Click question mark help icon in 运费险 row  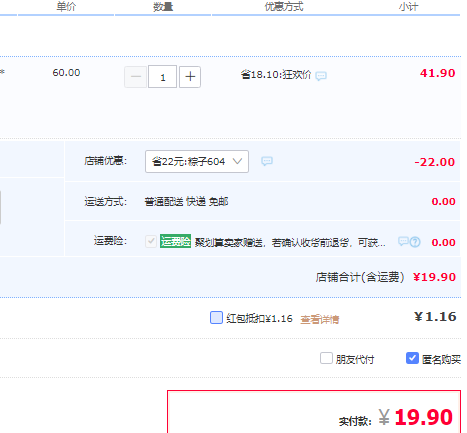[415, 242]
